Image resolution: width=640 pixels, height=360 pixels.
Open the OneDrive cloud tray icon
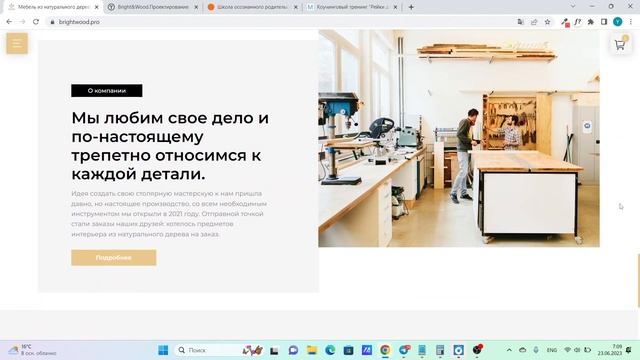(522, 350)
